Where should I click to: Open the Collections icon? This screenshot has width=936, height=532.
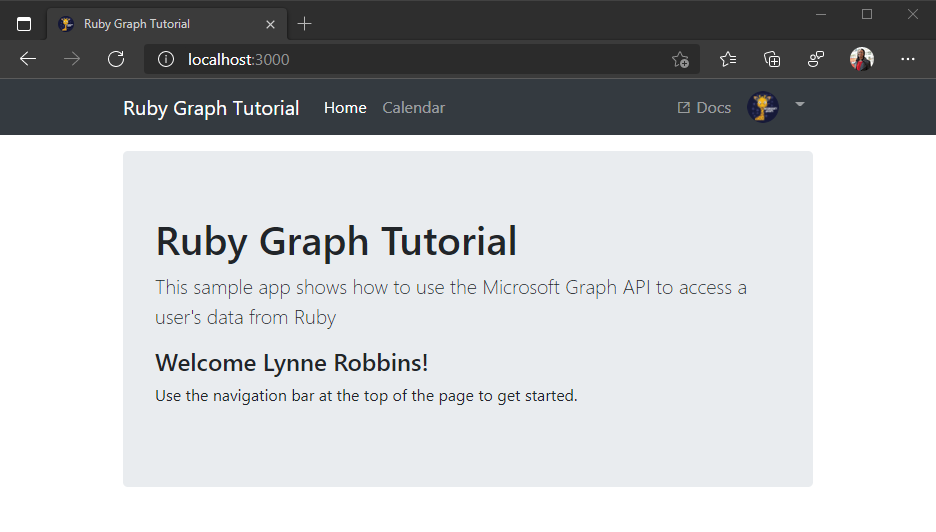(x=772, y=59)
